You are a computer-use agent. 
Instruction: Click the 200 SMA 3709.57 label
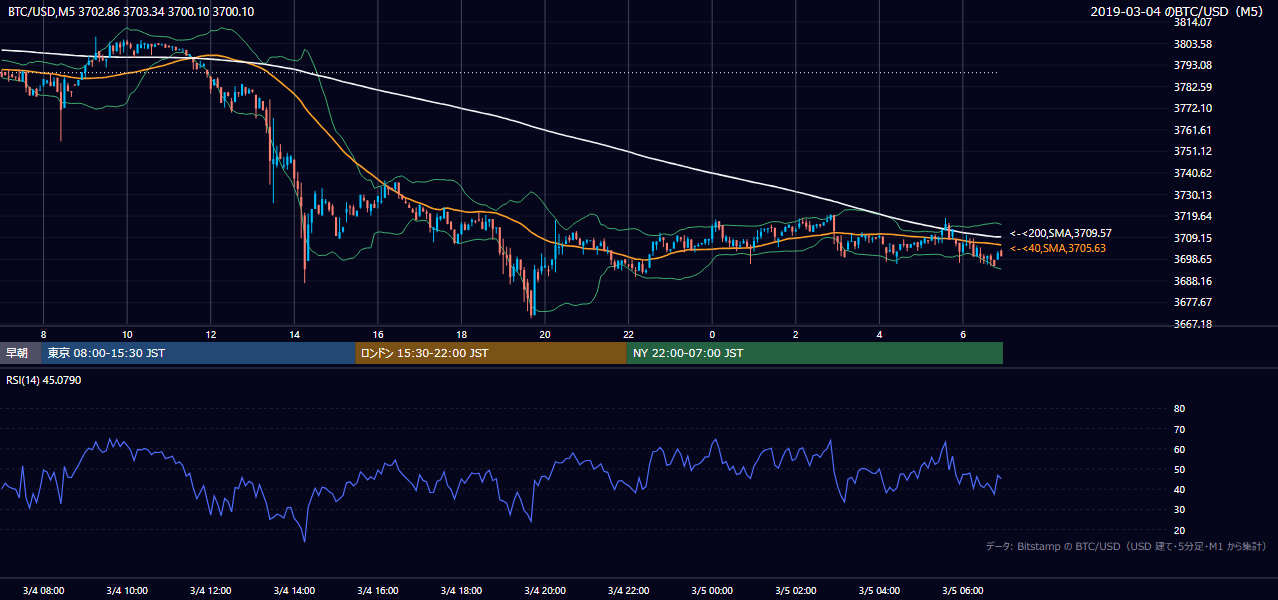point(1061,233)
